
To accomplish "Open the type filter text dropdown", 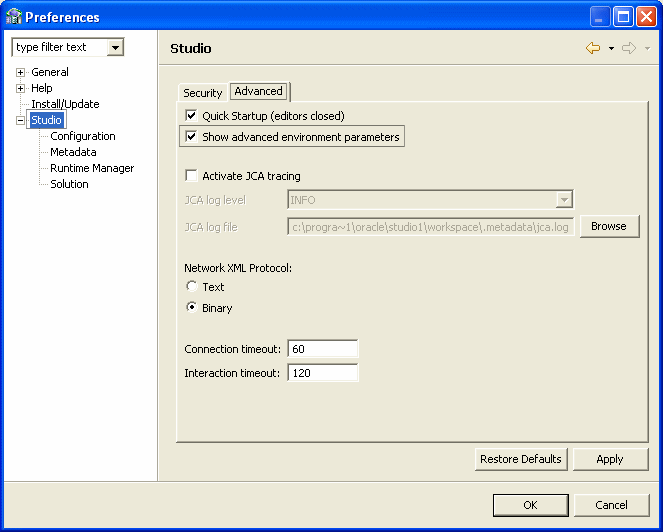I will [x=115, y=47].
